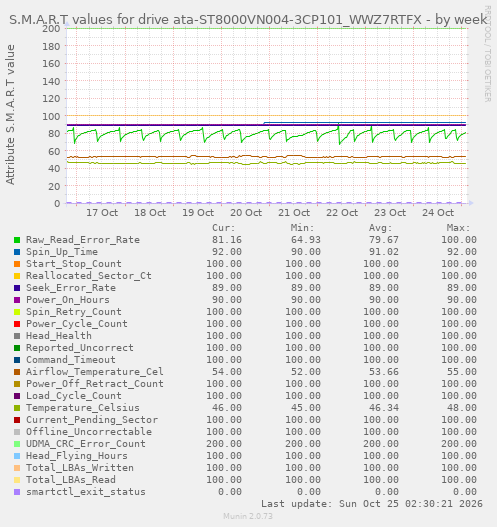The height and width of the screenshot is (527, 497).
Task: Click the Reported_Uncorrect green legend swatch
Action: pos(17,348)
